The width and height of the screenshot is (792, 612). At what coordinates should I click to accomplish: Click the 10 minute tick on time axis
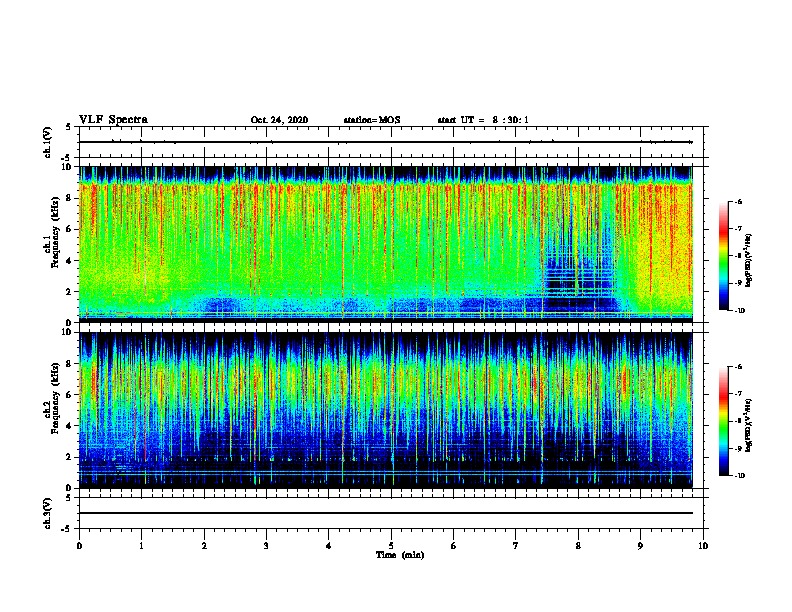coord(703,546)
